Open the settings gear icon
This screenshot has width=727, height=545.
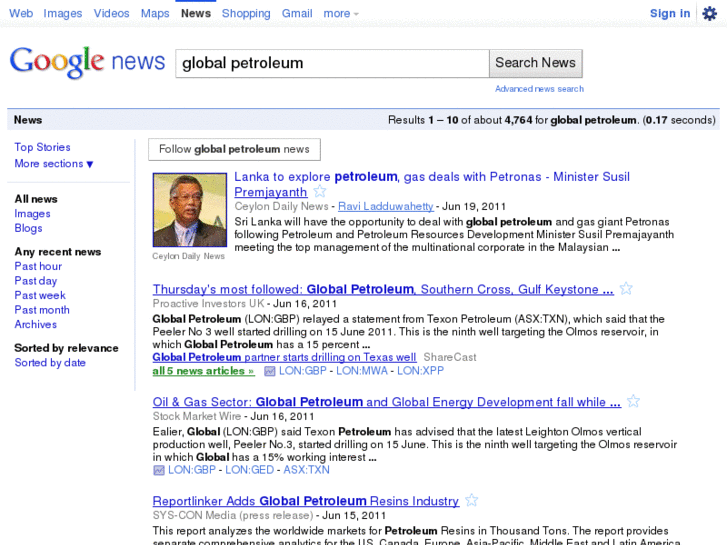click(x=709, y=13)
